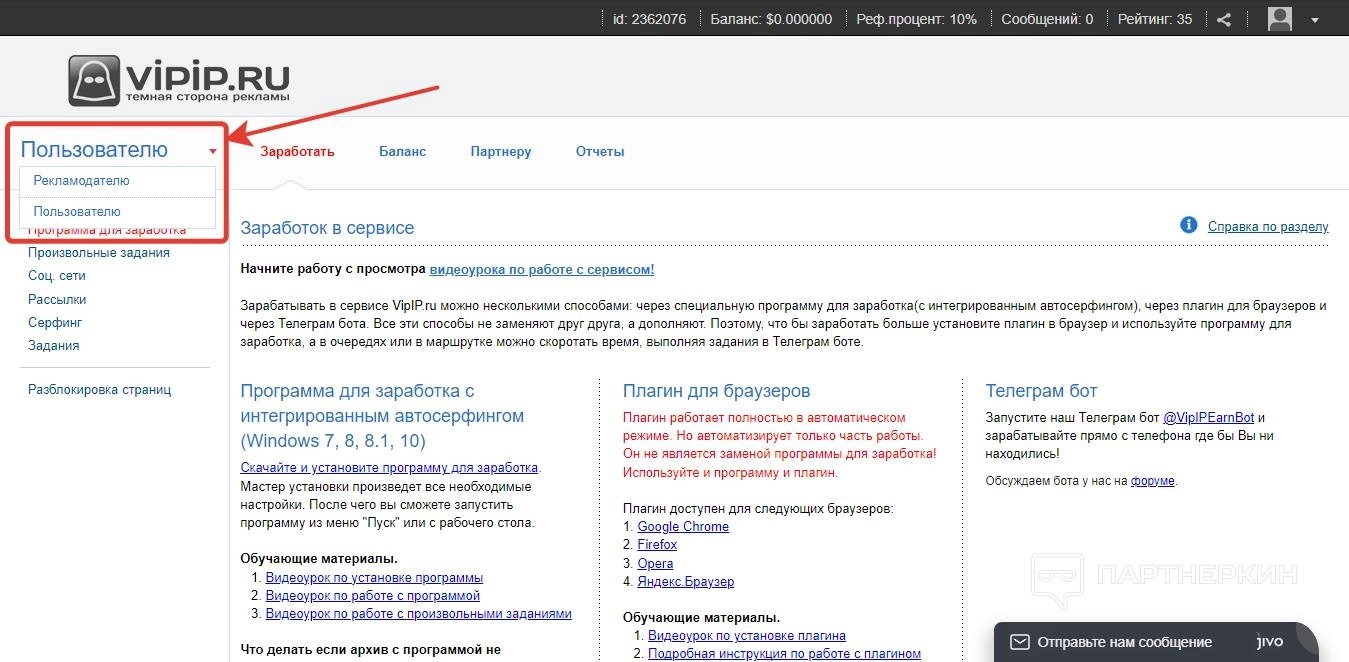Click the envelope icon in chat widget
The height and width of the screenshot is (662, 1349).
(x=1019, y=642)
